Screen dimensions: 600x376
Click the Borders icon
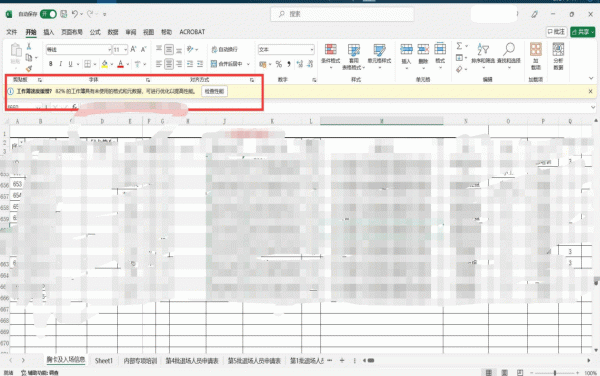tap(88, 64)
